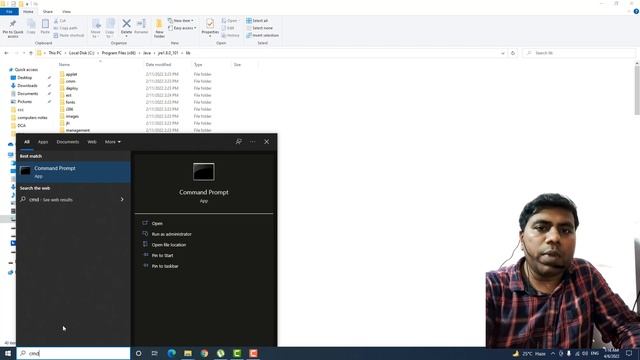This screenshot has height=360, width=640.
Task: Select the All search filter tab
Action: 27,142
